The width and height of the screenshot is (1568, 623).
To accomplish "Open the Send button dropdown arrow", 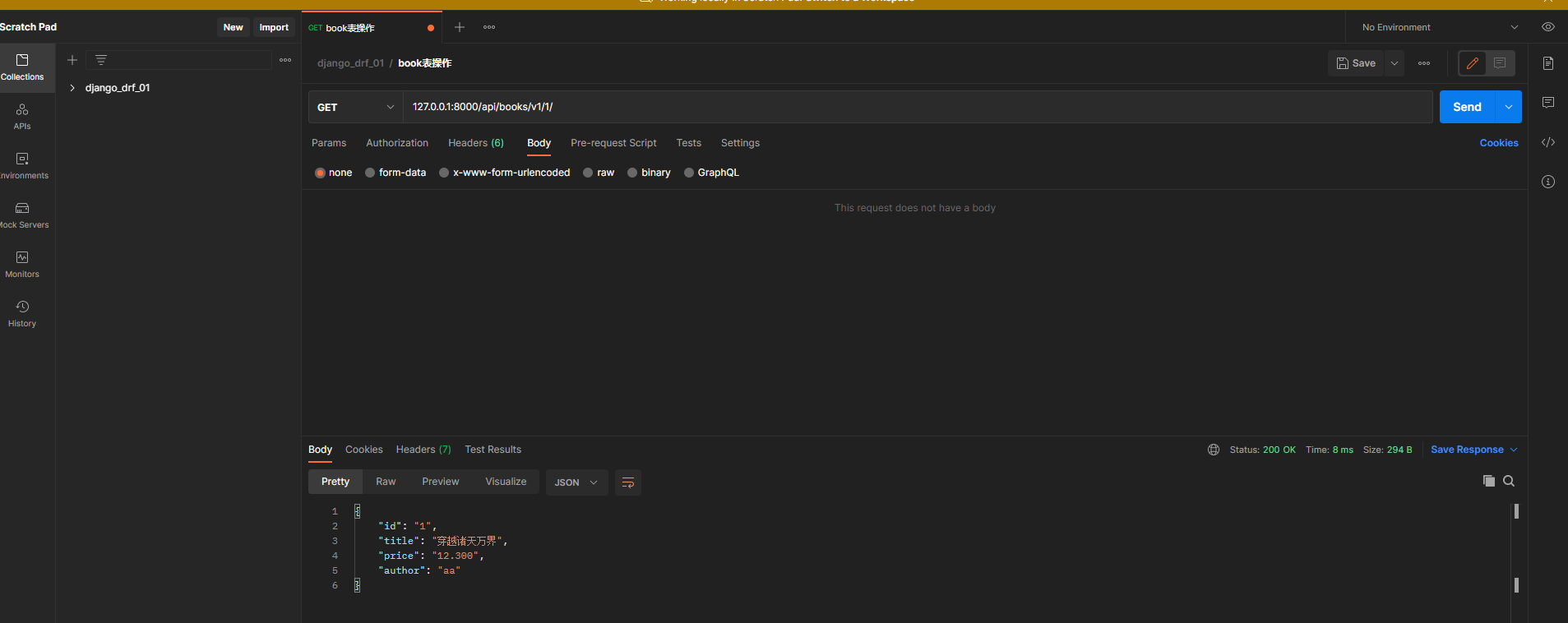I will (1509, 107).
